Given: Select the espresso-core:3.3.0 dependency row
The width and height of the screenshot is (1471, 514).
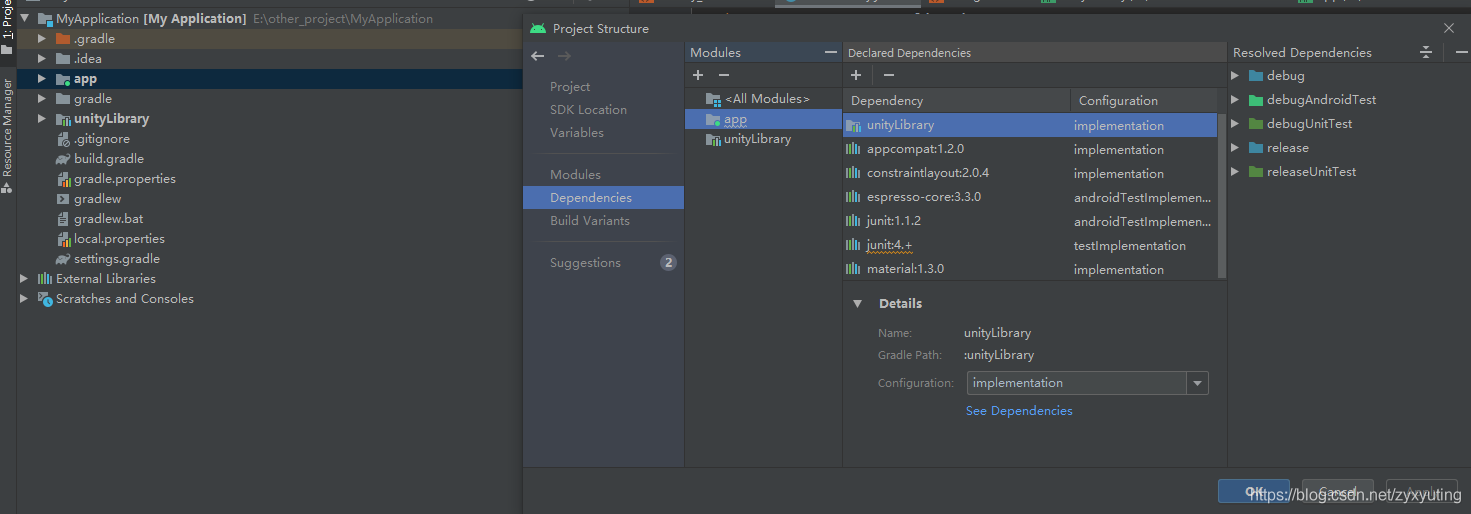Looking at the screenshot, I should click(1030, 197).
